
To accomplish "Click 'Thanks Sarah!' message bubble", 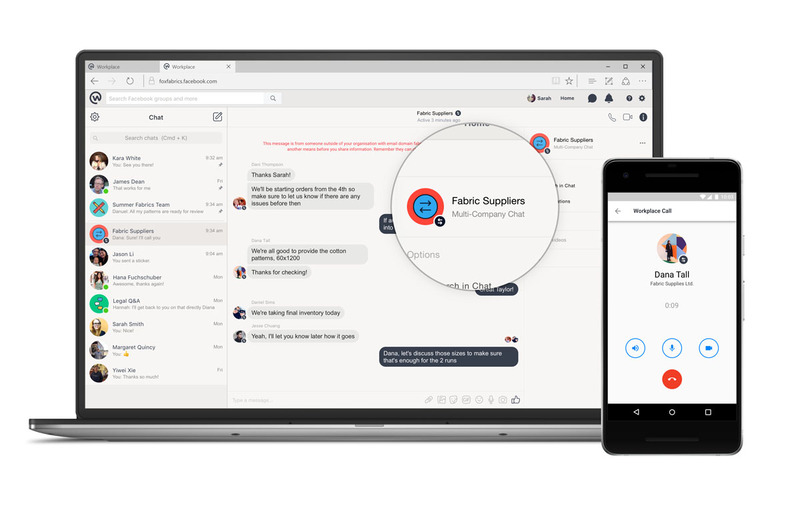I will tap(271, 174).
